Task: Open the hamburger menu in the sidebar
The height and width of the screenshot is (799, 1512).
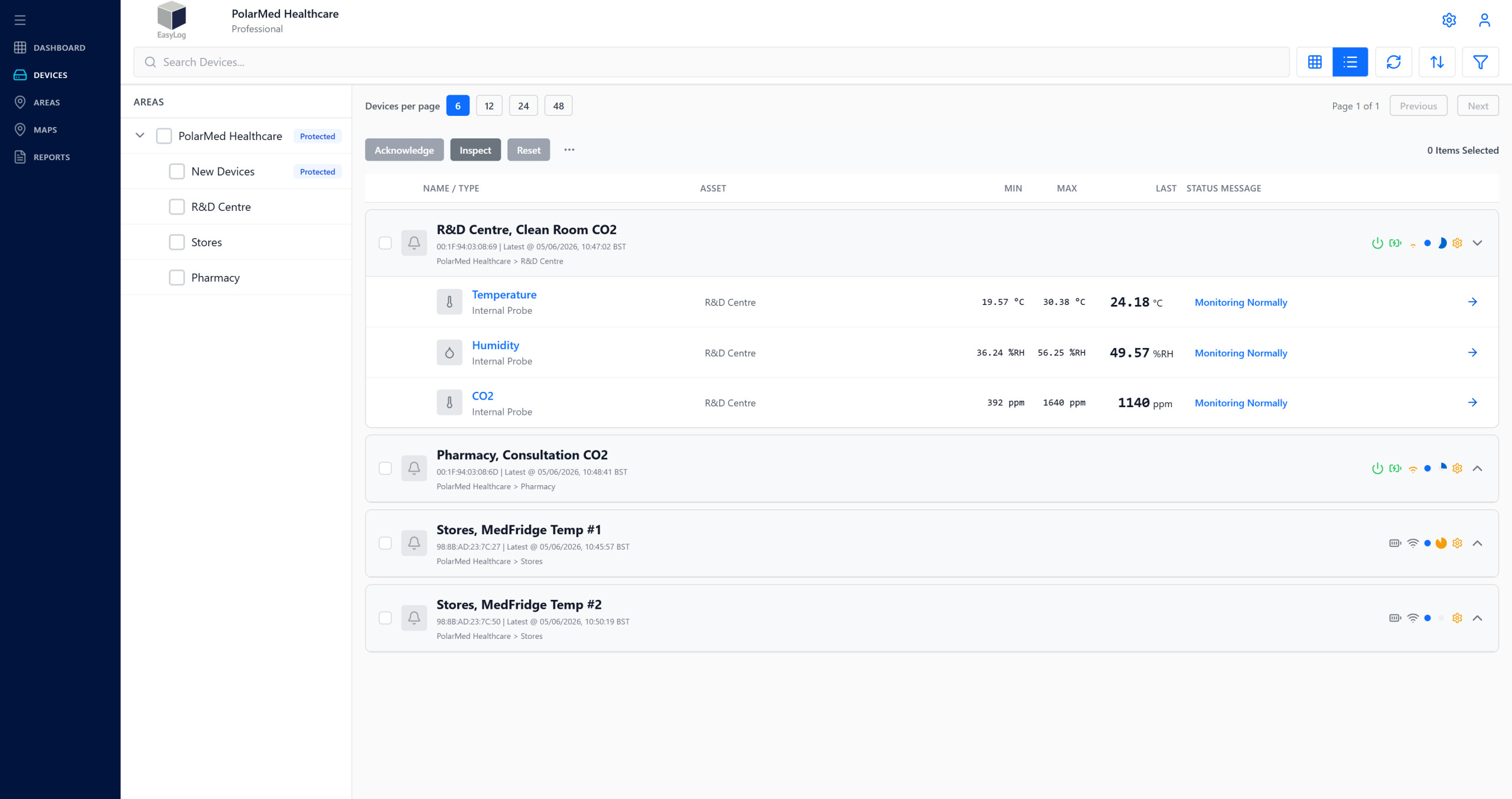Action: (x=20, y=20)
